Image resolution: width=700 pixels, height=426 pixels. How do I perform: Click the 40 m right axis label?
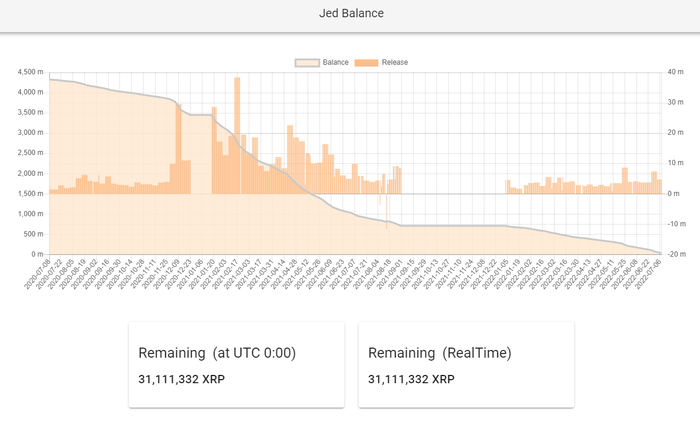click(x=674, y=72)
